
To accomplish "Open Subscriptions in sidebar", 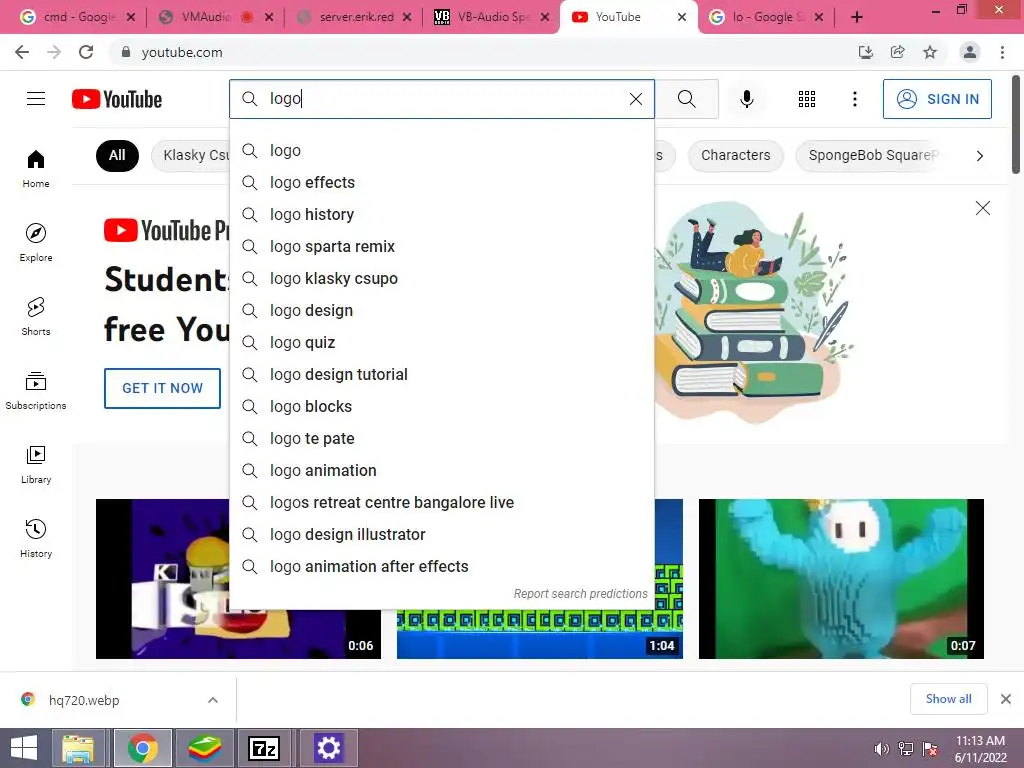I will pyautogui.click(x=36, y=391).
